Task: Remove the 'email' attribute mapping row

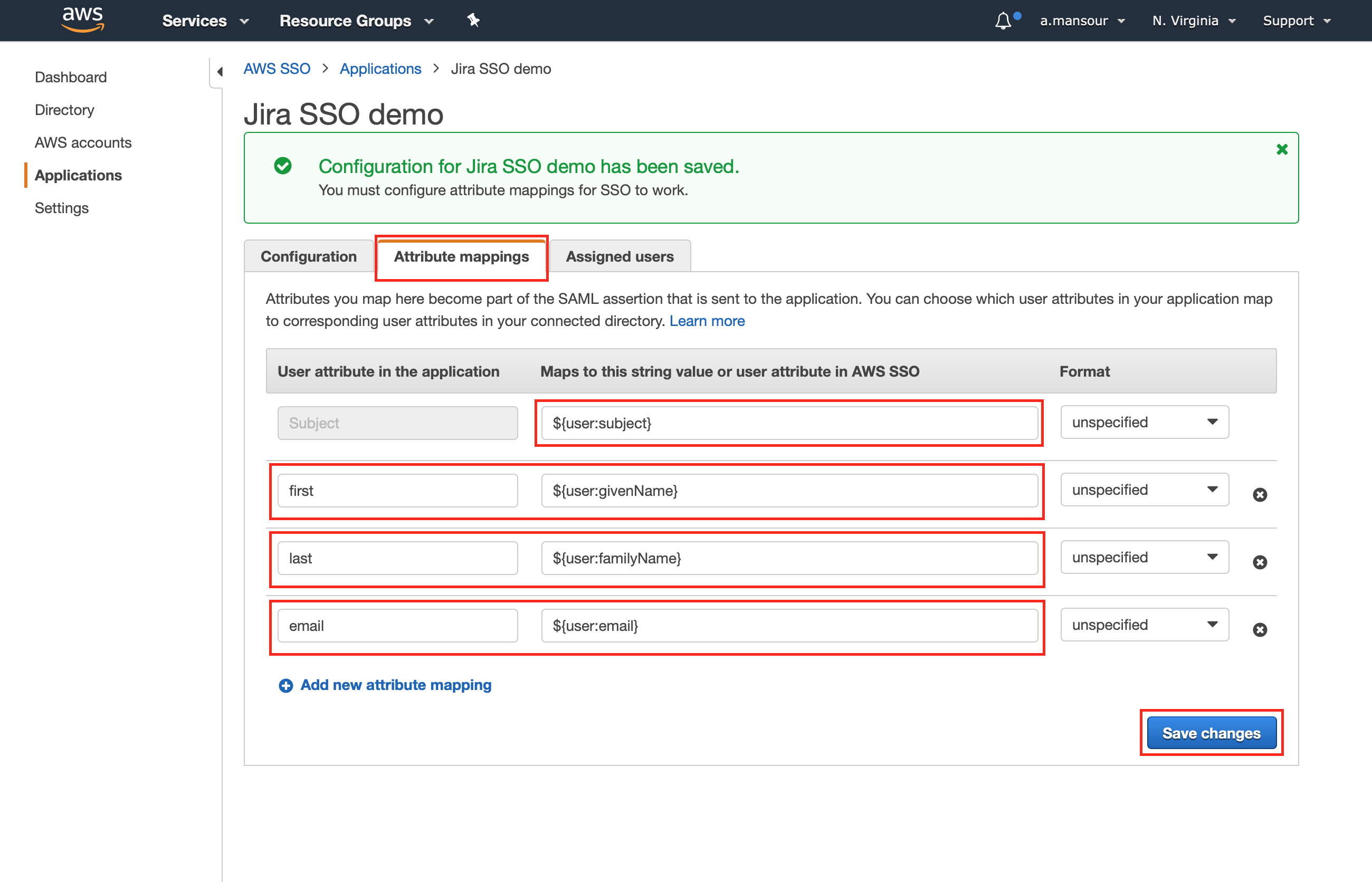Action: coord(1260,630)
